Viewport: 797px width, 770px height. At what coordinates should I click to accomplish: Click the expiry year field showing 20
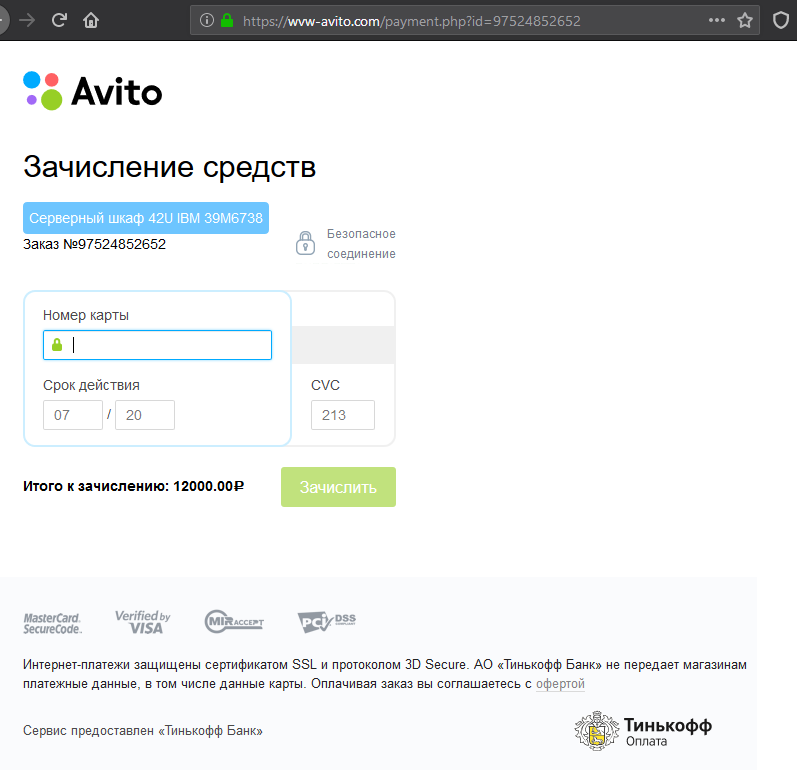click(145, 415)
